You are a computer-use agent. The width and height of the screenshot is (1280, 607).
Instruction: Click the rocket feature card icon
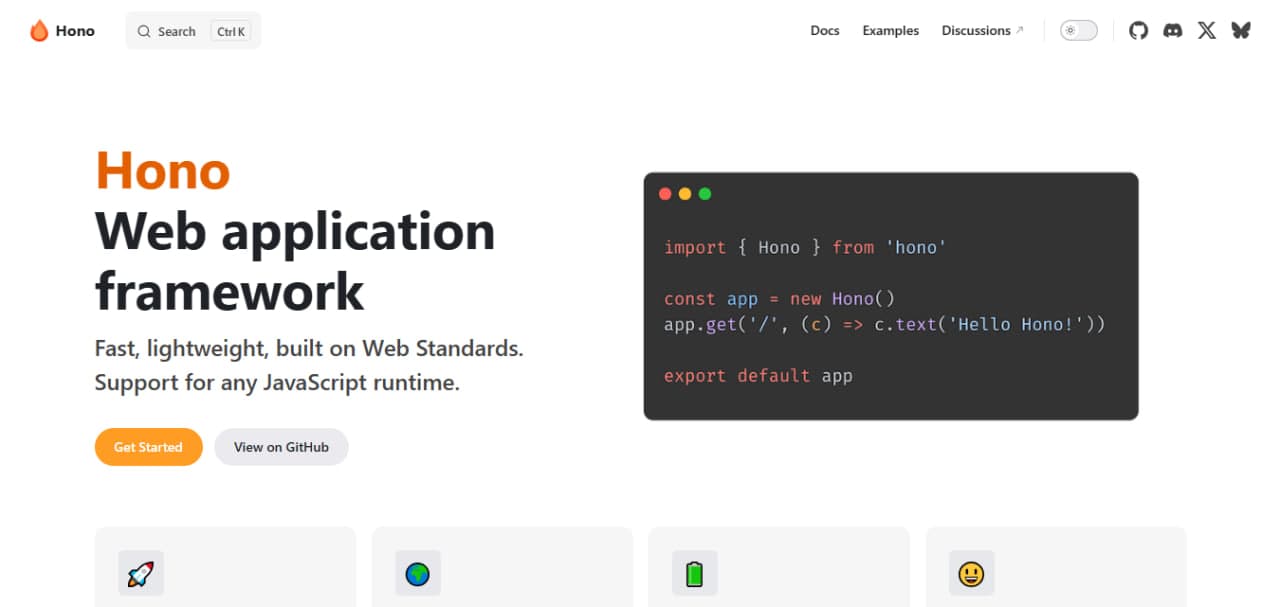coord(141,574)
